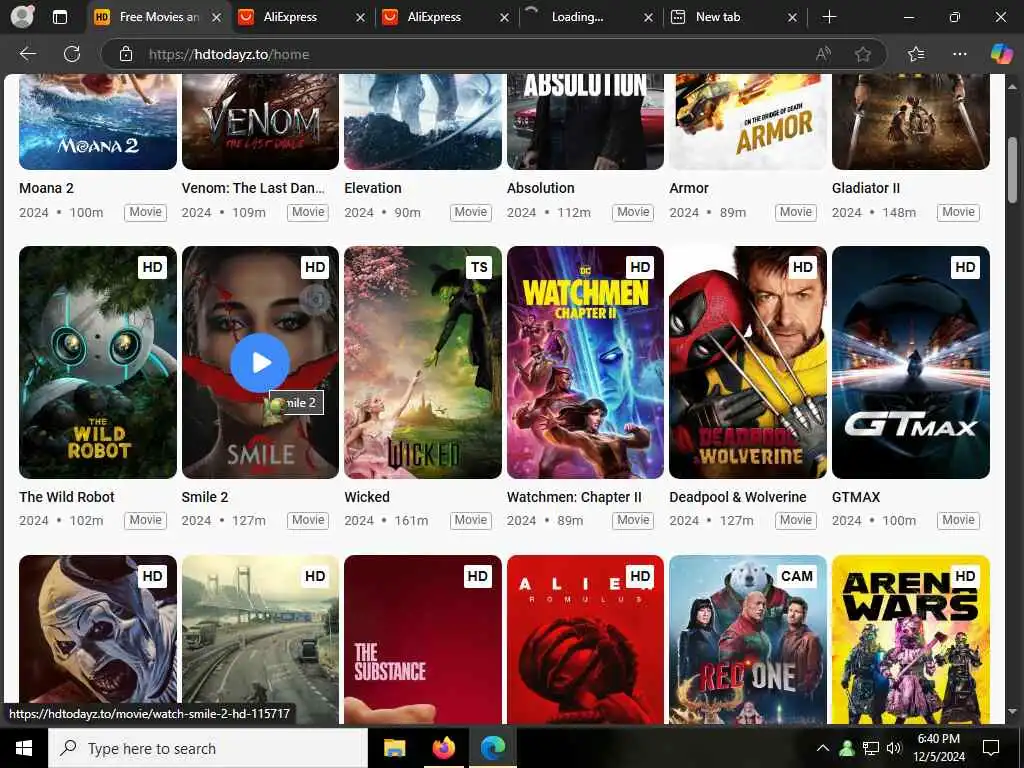Viewport: 1024px width, 768px height.
Task: Launch Firefox from the taskbar
Action: (443, 748)
